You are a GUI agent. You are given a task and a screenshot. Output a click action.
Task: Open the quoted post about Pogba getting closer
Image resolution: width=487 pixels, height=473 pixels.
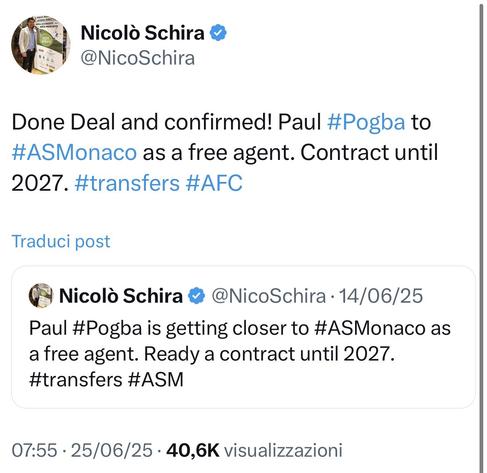coord(243,337)
